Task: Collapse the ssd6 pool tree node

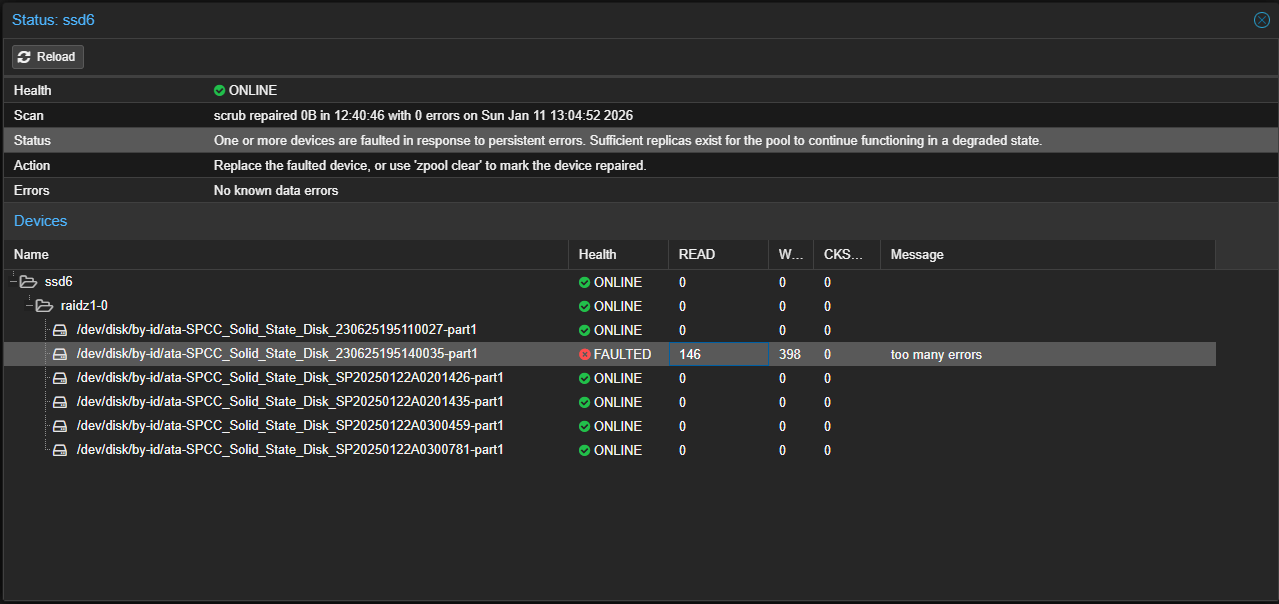Action: pos(12,282)
